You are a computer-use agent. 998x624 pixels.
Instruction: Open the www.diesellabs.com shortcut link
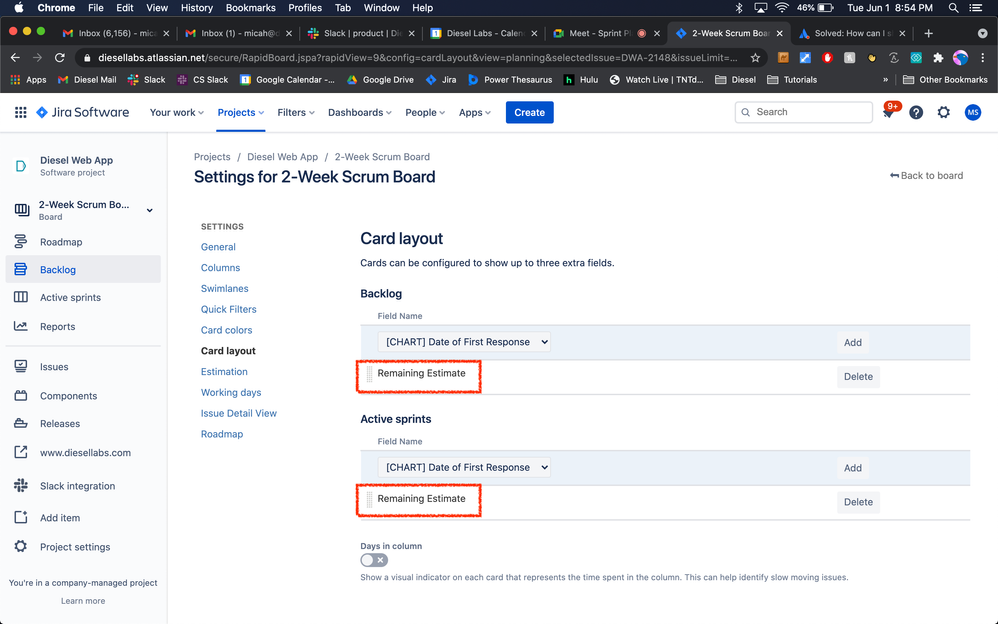83,453
